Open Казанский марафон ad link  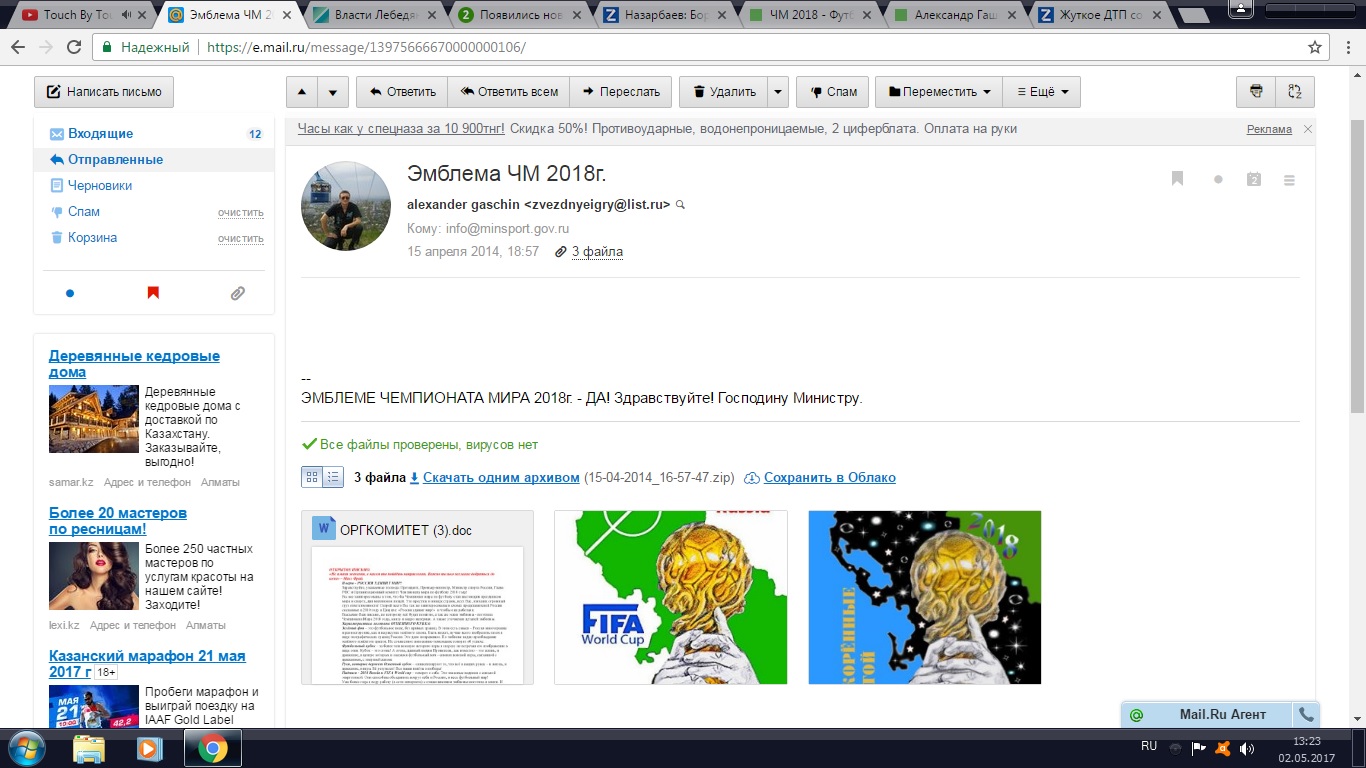(147, 664)
